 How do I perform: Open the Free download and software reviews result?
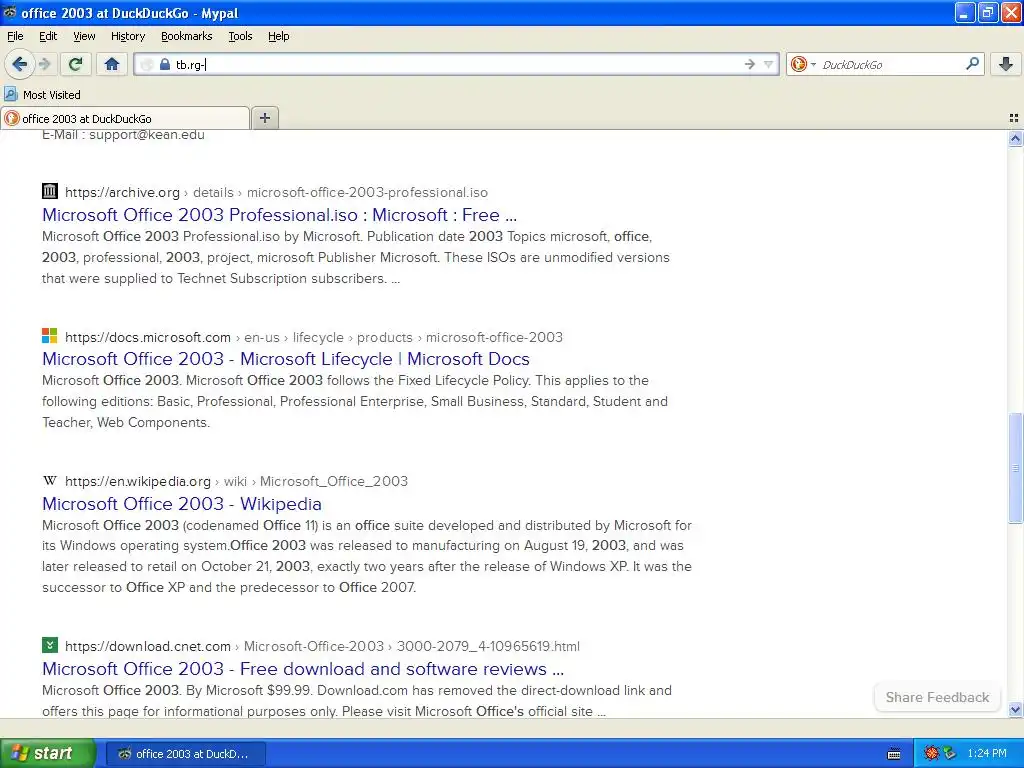303,669
